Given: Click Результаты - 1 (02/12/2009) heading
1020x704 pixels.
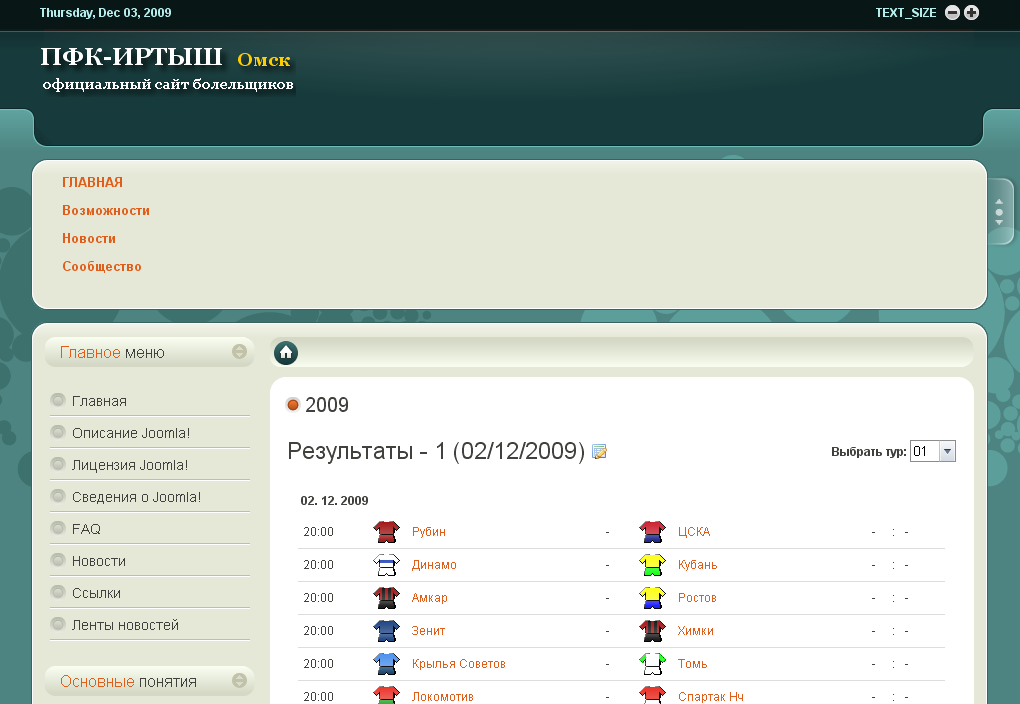Looking at the screenshot, I should (436, 451).
